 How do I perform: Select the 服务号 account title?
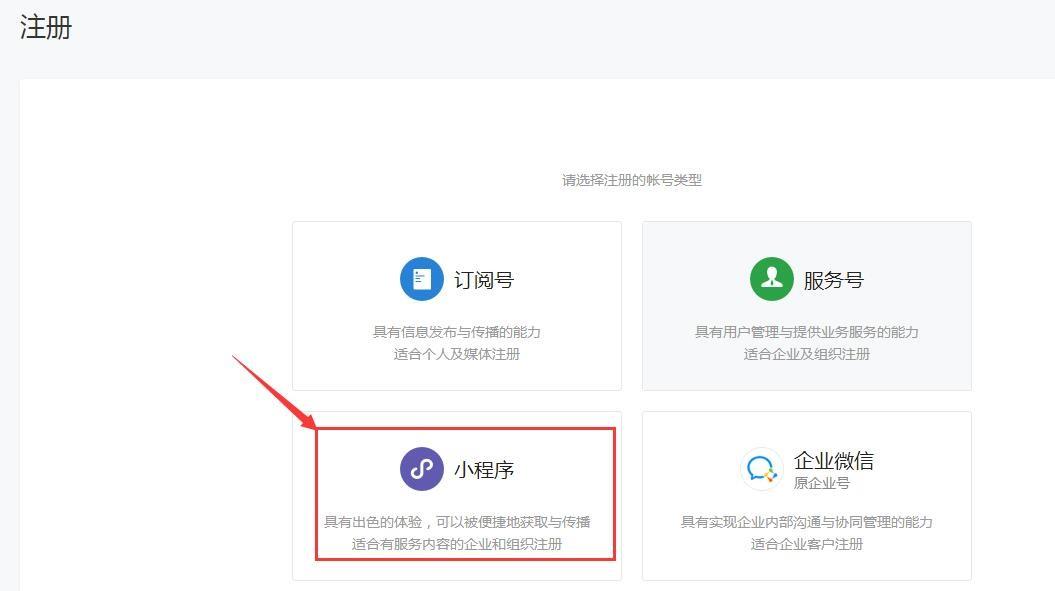[834, 280]
